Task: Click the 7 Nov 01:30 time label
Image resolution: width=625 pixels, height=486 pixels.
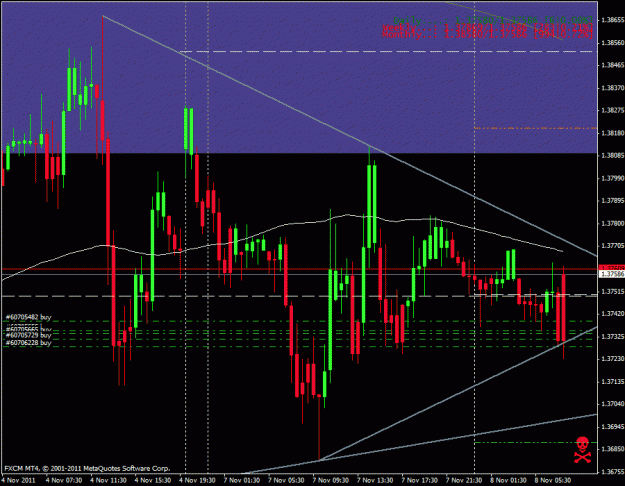Action: click(x=242, y=480)
